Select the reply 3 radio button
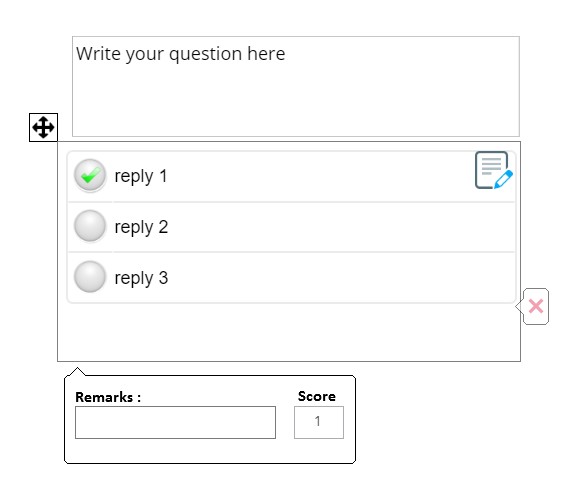The image size is (585, 485). click(x=90, y=277)
